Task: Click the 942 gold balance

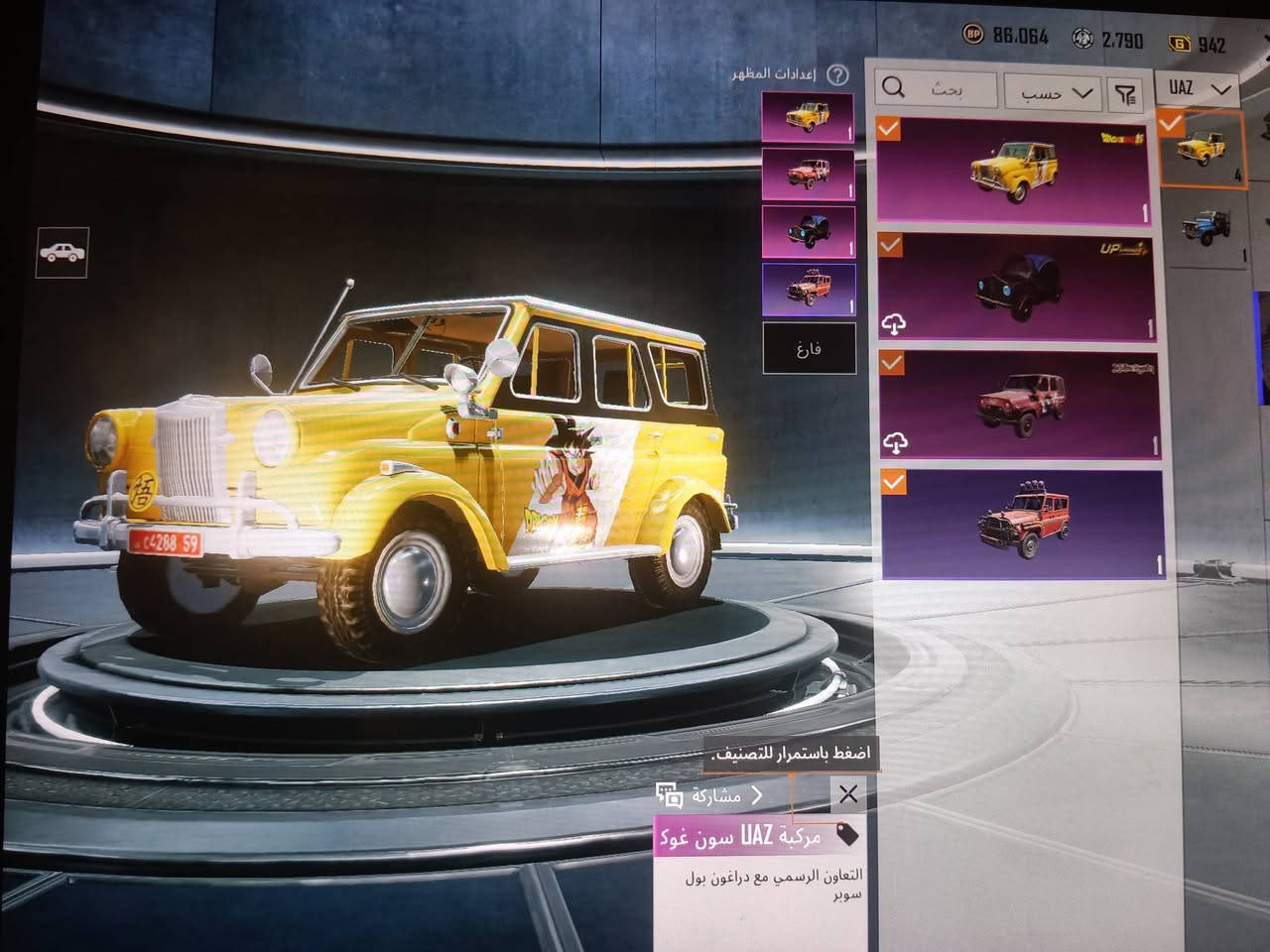Action: pos(1211,45)
